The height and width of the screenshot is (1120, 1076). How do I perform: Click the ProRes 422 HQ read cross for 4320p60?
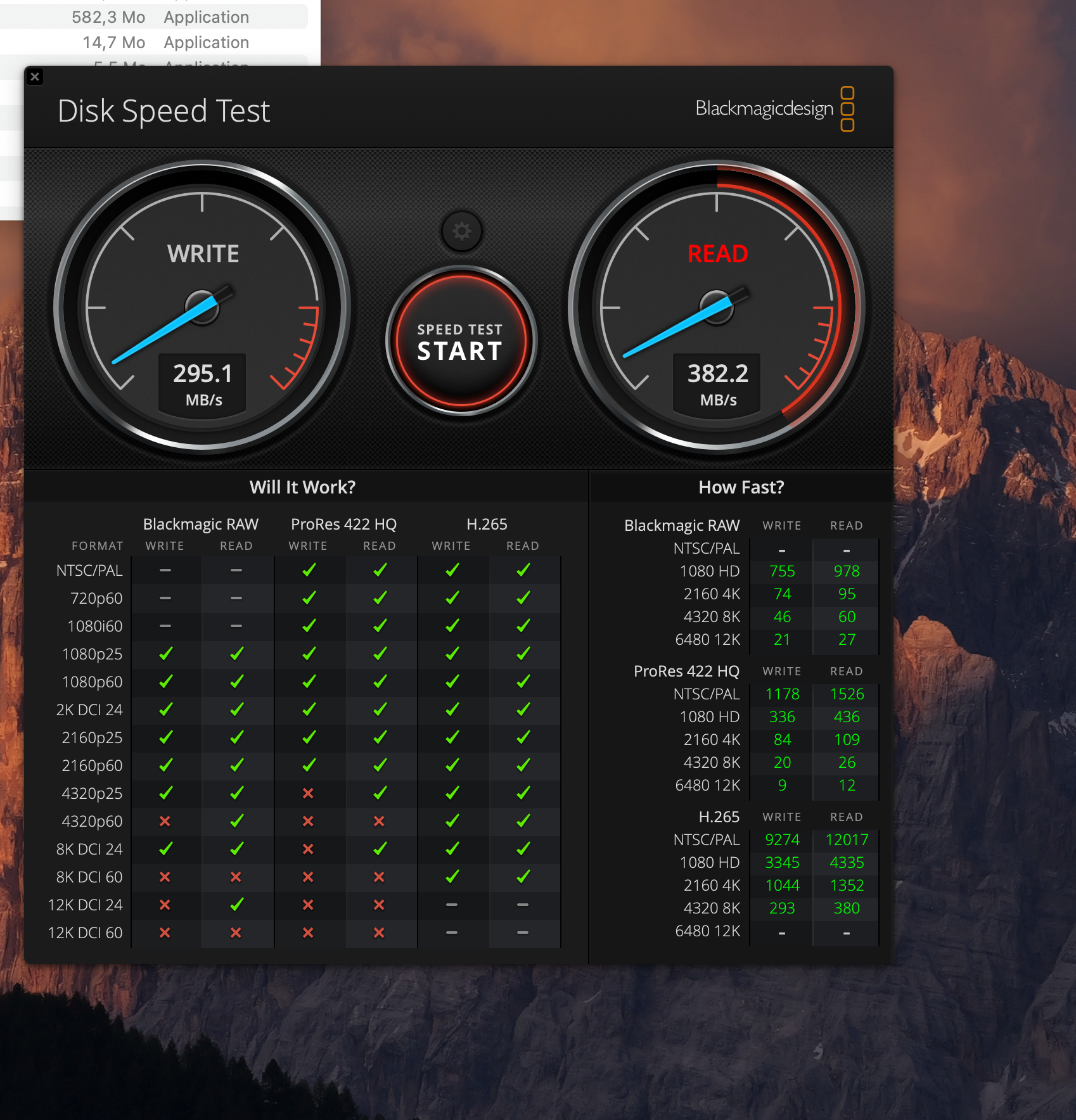[379, 821]
